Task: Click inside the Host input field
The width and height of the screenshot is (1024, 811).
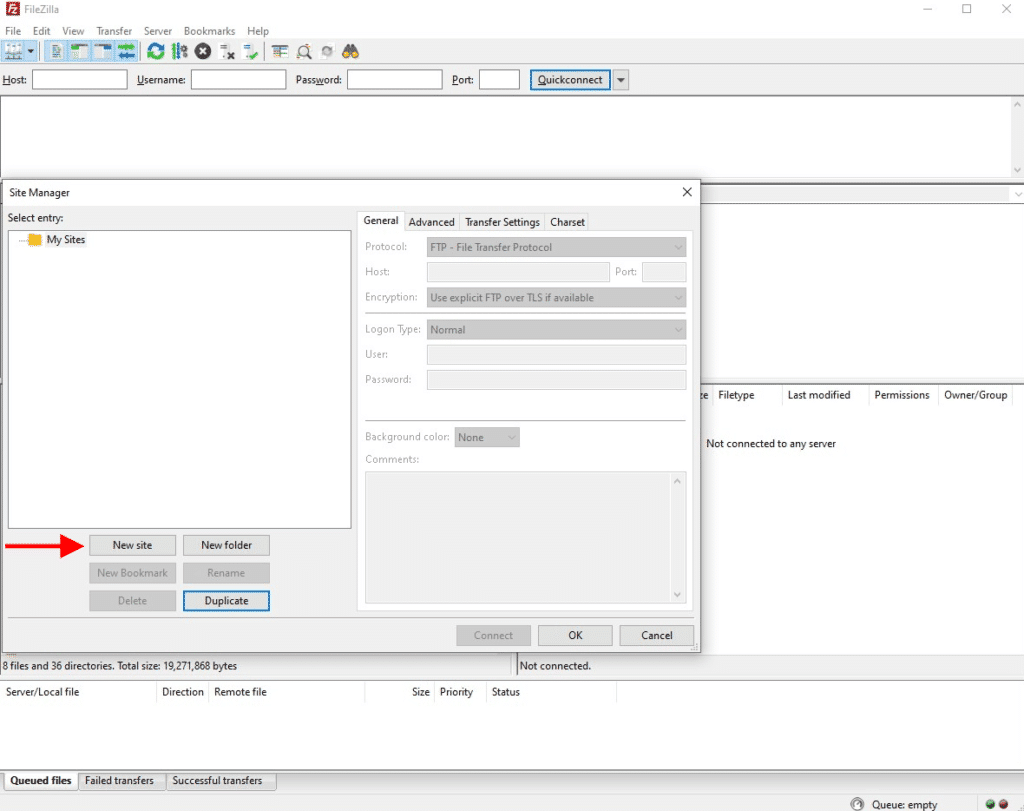Action: coord(517,271)
